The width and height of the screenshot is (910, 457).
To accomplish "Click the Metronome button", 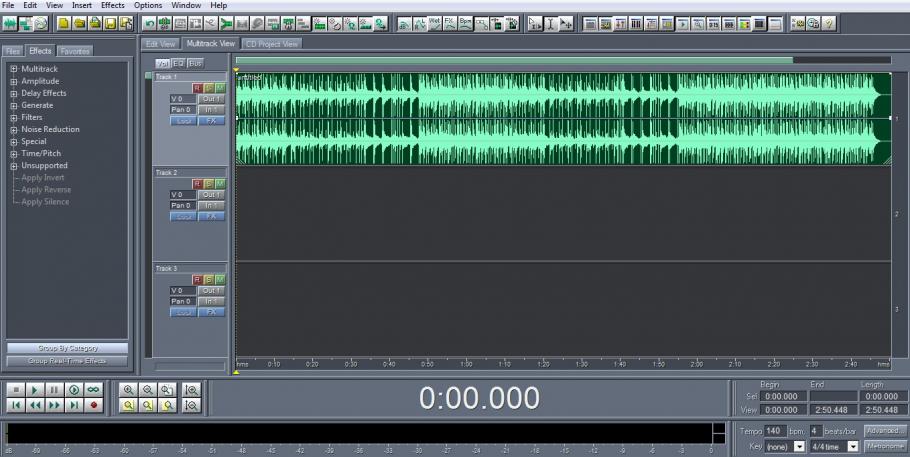I will tap(885, 445).
